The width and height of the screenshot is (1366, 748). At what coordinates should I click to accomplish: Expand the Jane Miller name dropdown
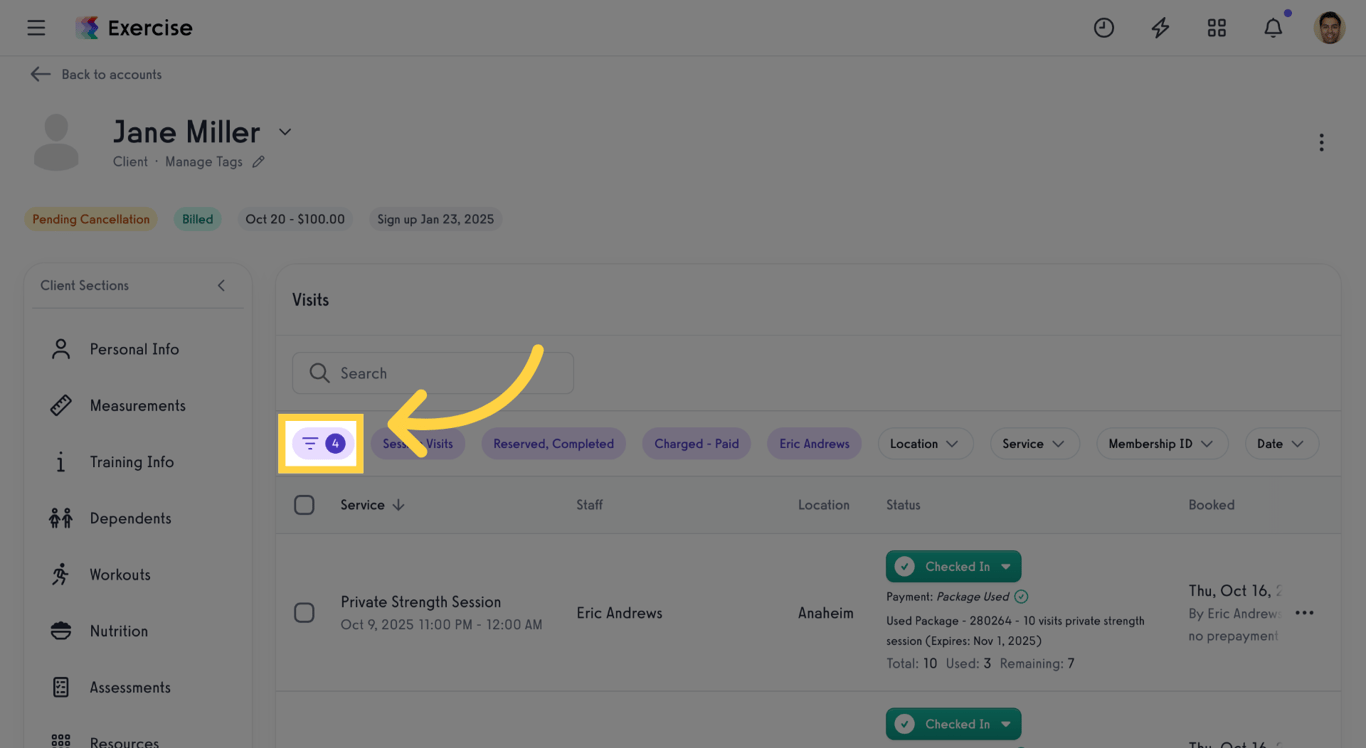click(x=285, y=132)
